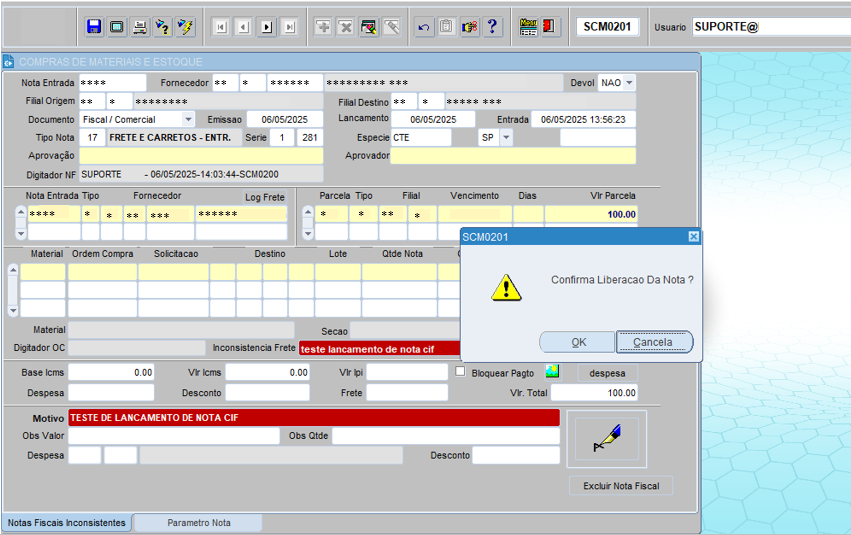Click the Excluir Nota Fiscal button
851x535 pixels.
tap(621, 486)
